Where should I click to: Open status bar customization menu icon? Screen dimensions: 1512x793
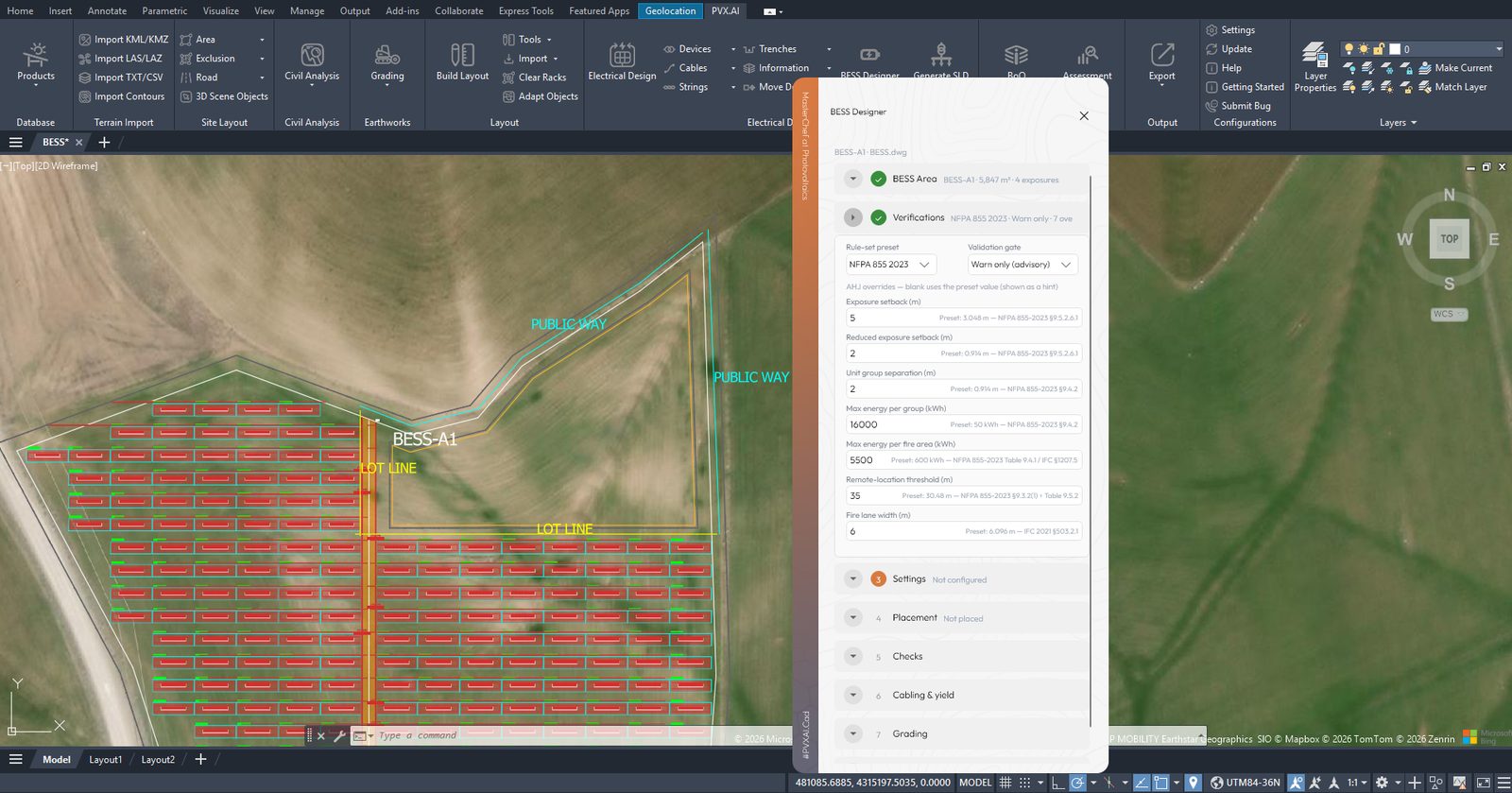point(1503,783)
